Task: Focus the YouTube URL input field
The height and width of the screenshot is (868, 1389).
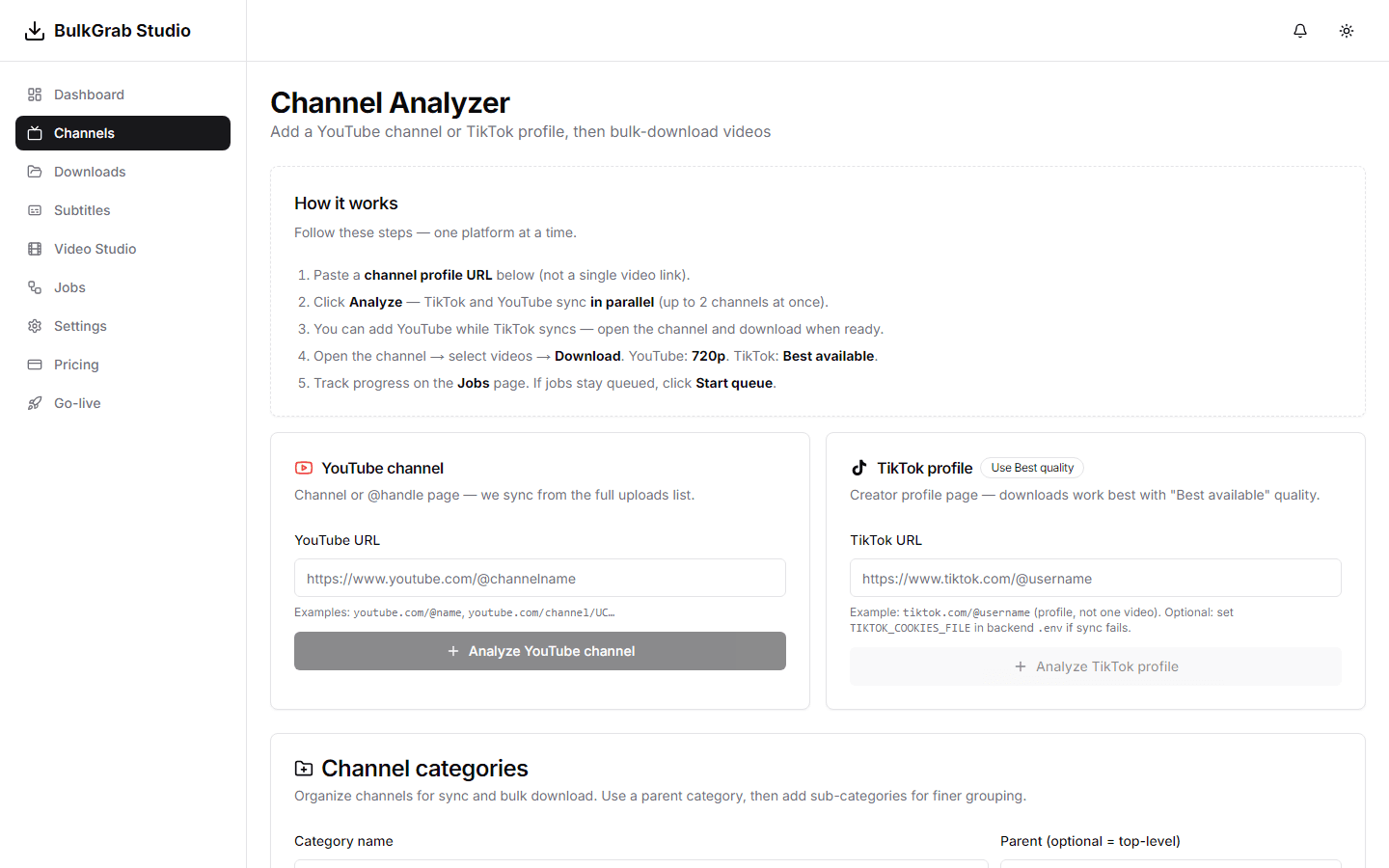Action: [540, 578]
